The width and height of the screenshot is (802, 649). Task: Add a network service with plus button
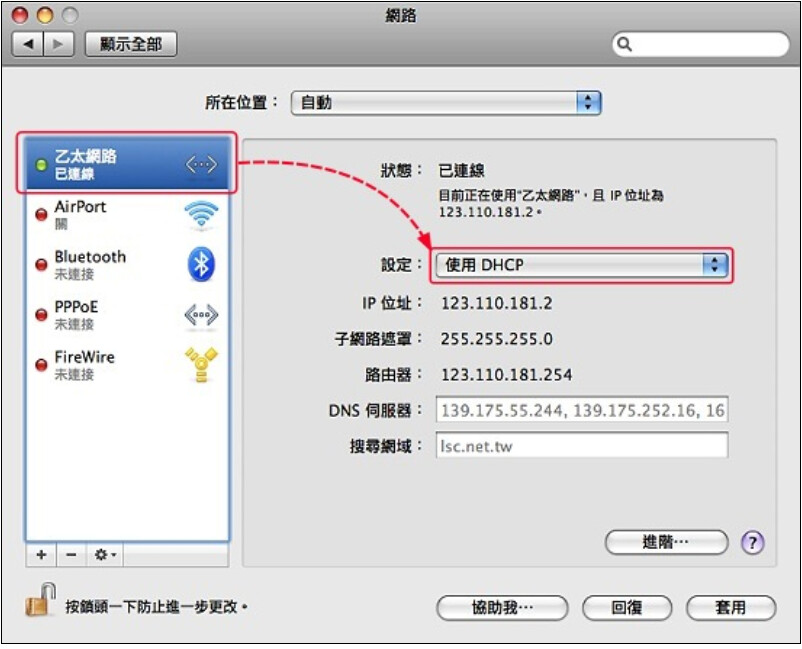41,554
